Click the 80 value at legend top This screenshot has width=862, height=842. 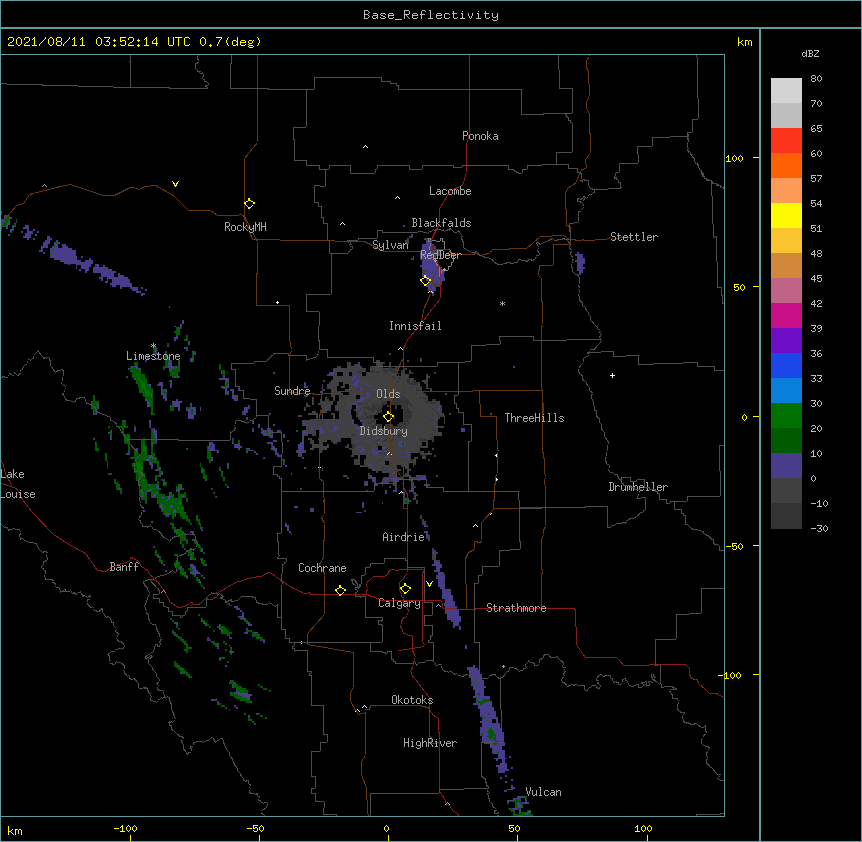coord(816,79)
